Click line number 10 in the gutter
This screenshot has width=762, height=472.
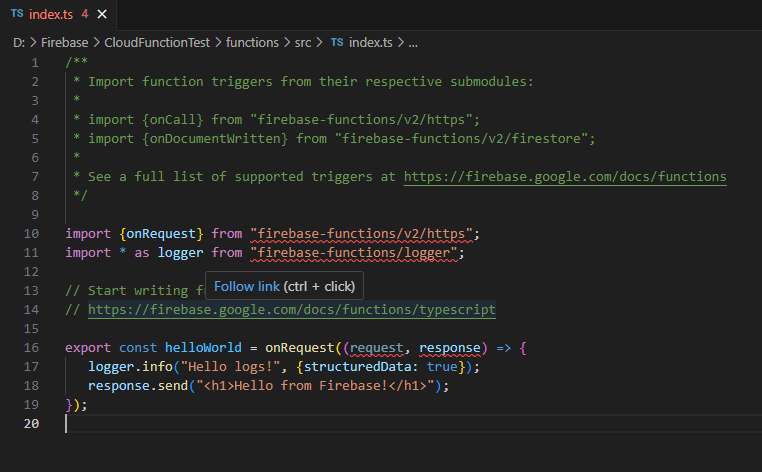(31, 234)
